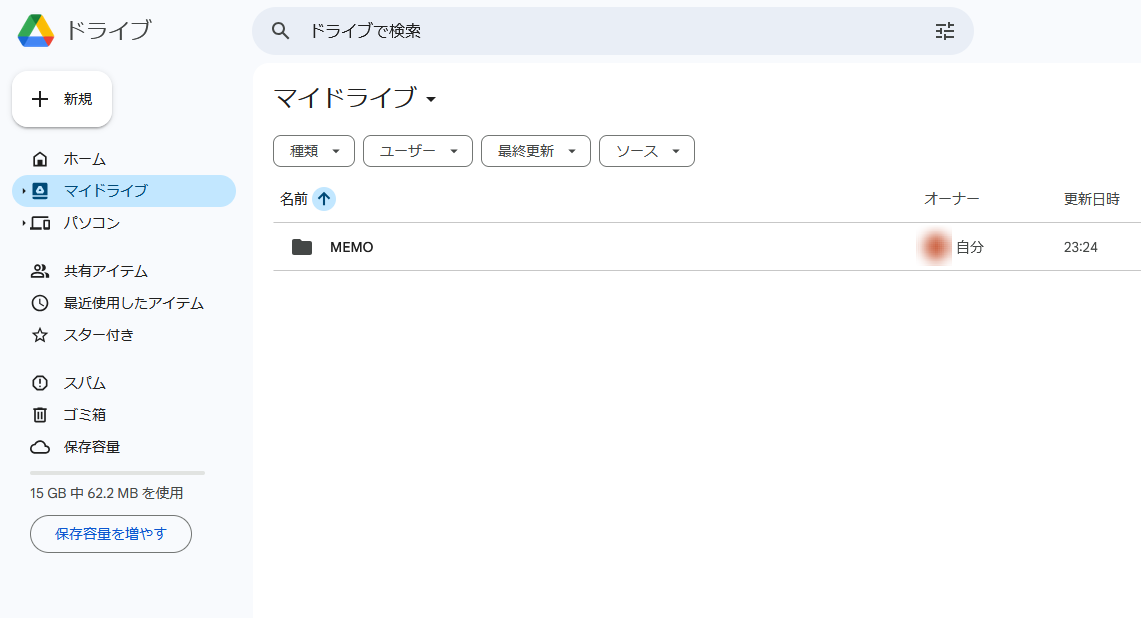Screen dimensions: 1141x618
Task: Click the Google Drive logo icon
Action: click(x=36, y=31)
